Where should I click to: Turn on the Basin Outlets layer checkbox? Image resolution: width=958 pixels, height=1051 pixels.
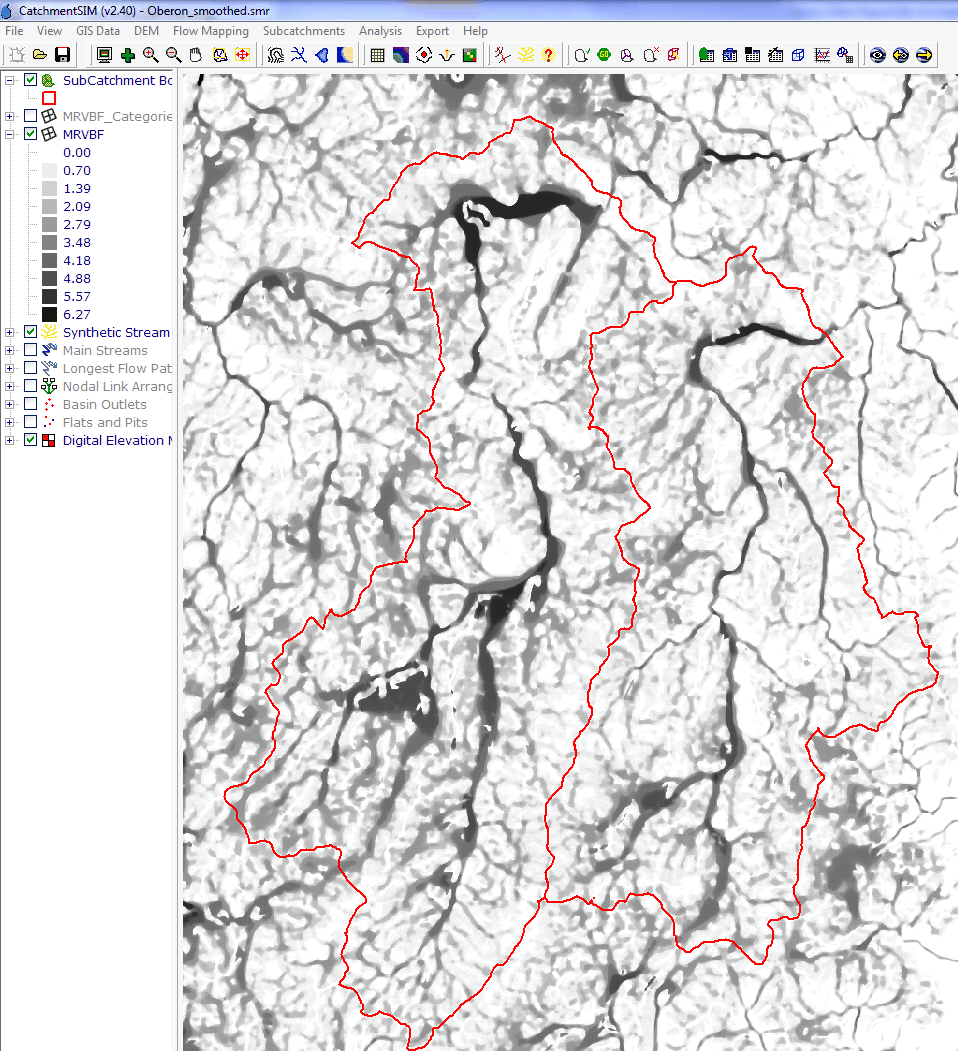pos(30,404)
